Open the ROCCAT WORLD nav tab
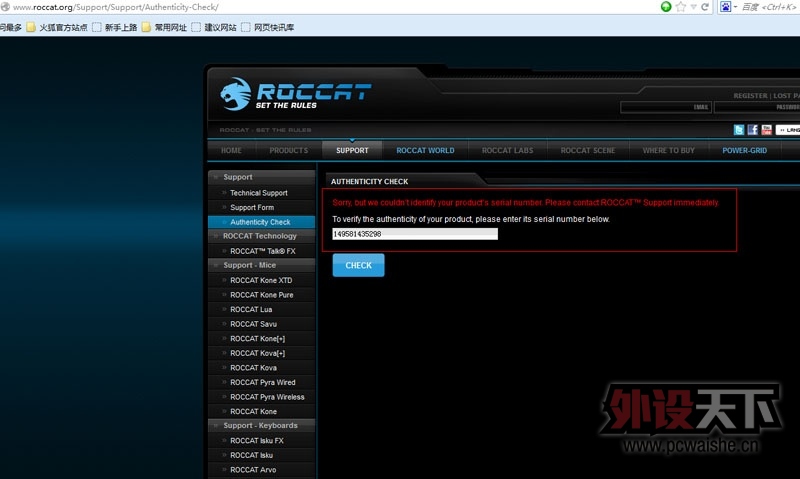Screen dimensions: 800x479 tap(426, 150)
